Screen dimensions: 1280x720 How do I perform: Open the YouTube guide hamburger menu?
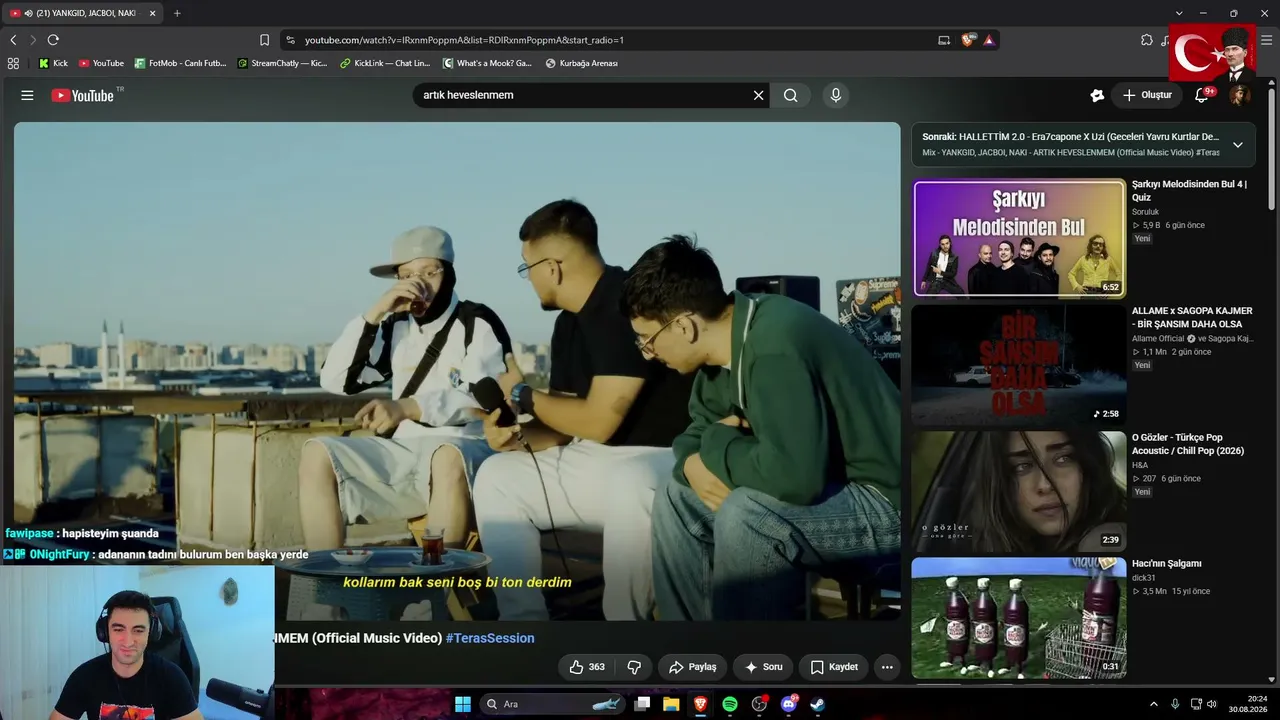[27, 95]
